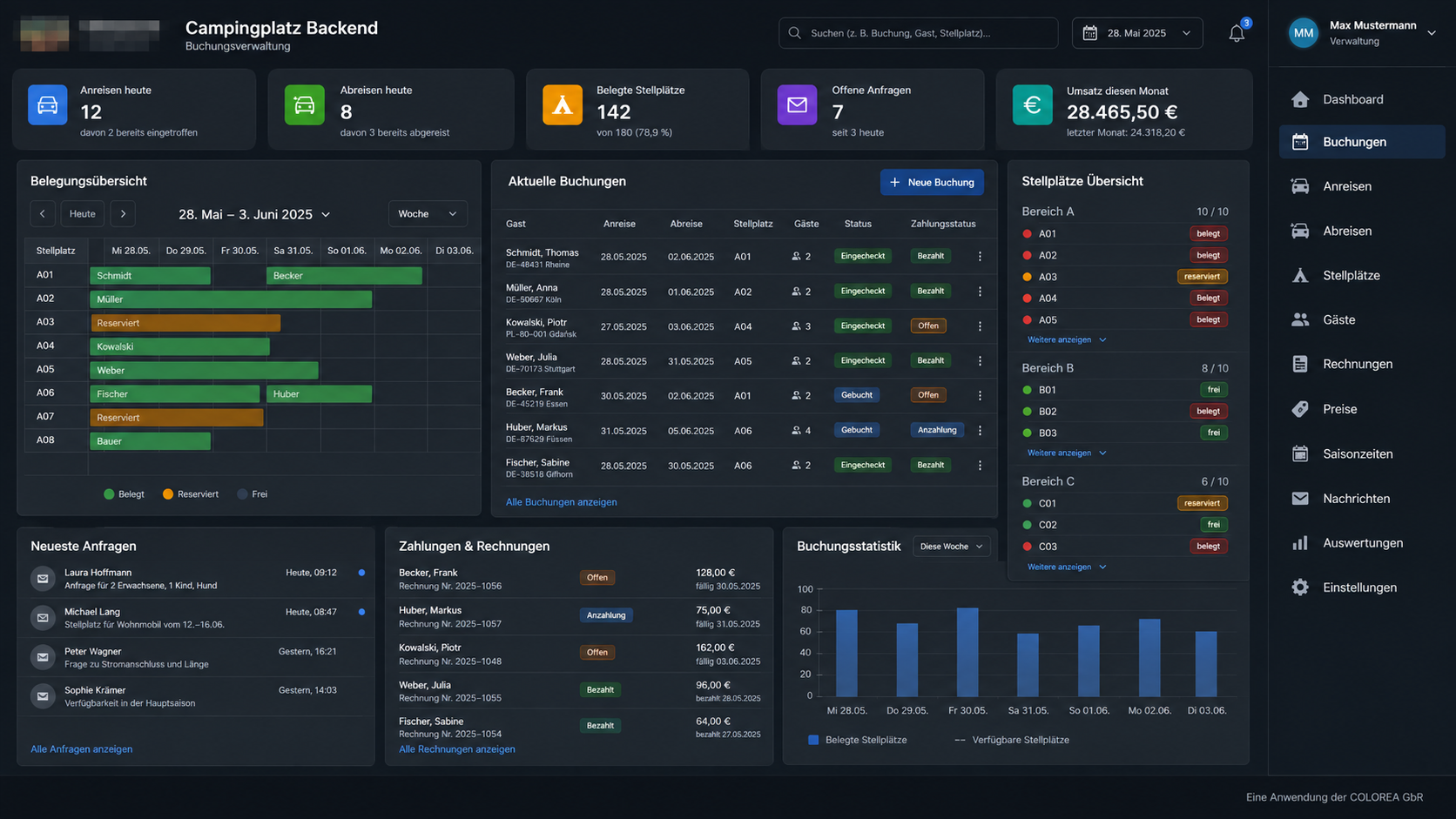The image size is (1456, 819).
Task: Click the blue Anreisen heute car icon
Action: click(x=47, y=105)
